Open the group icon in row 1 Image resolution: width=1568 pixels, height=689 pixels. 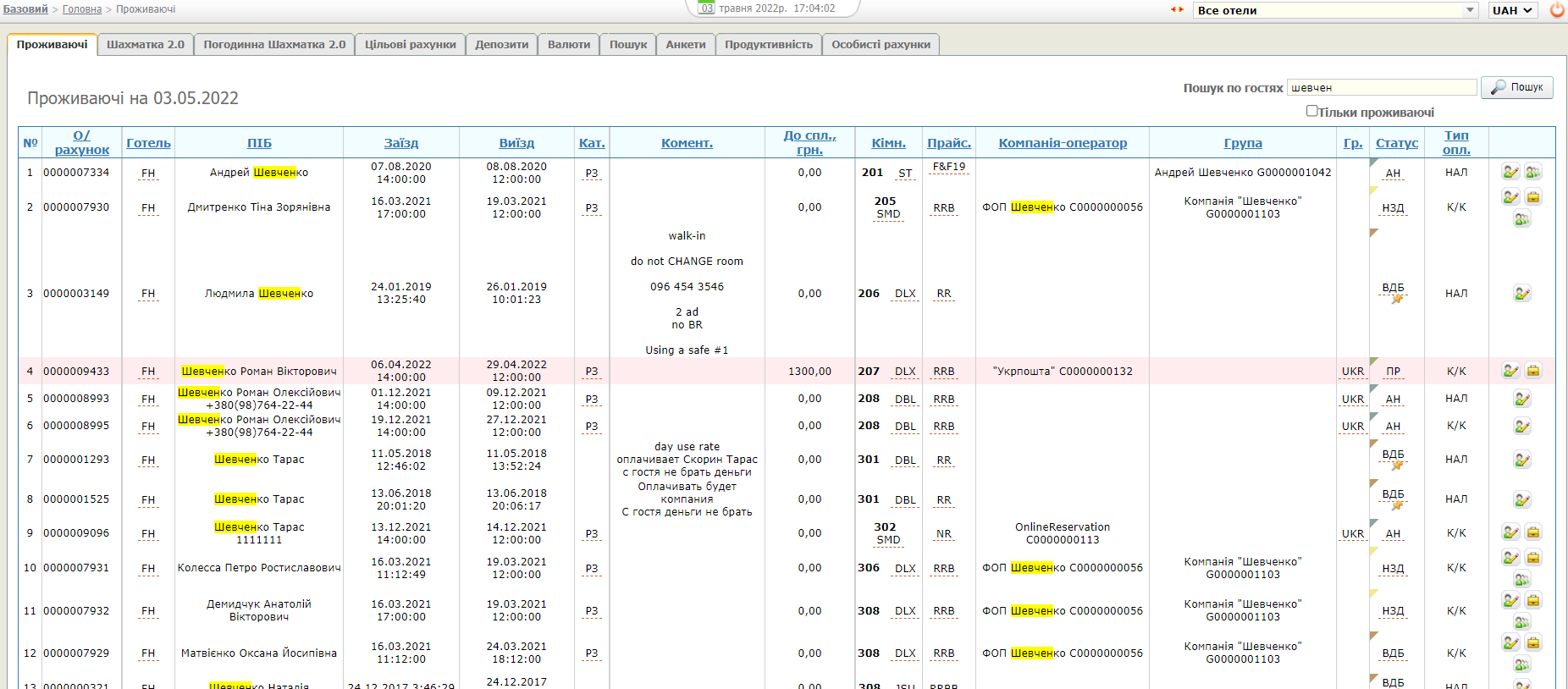(1532, 172)
